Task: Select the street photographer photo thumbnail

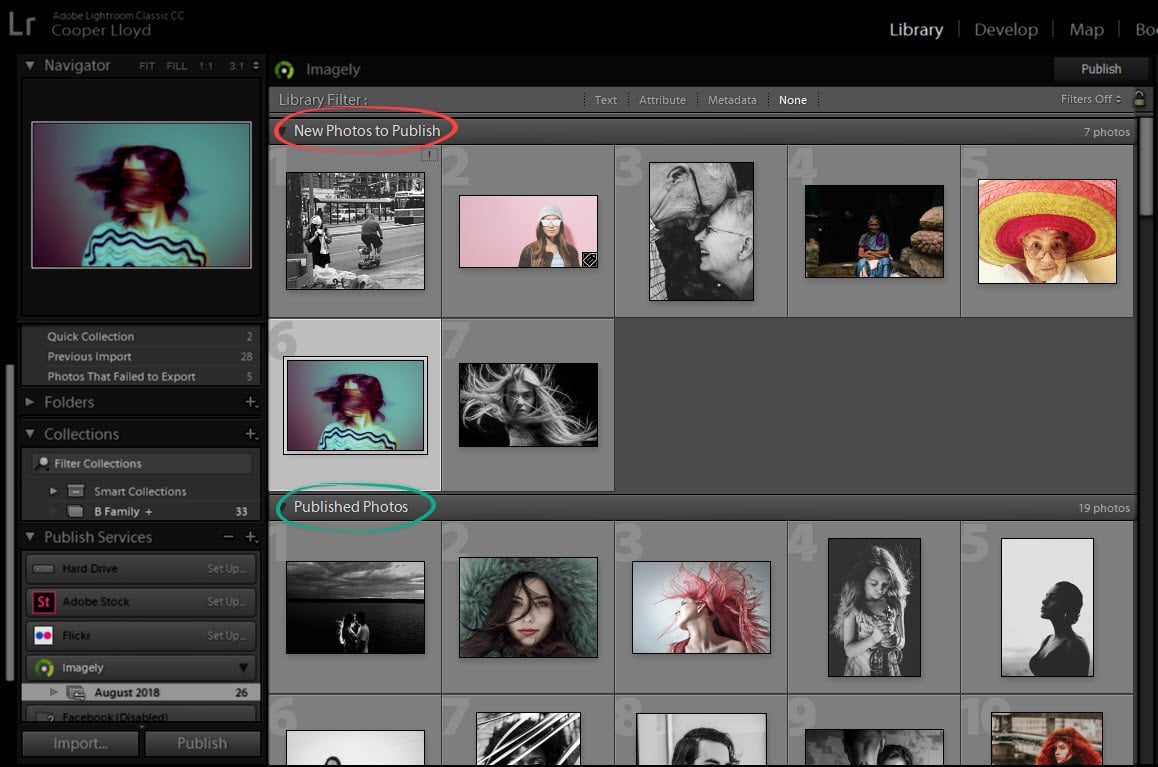Action: (355, 231)
